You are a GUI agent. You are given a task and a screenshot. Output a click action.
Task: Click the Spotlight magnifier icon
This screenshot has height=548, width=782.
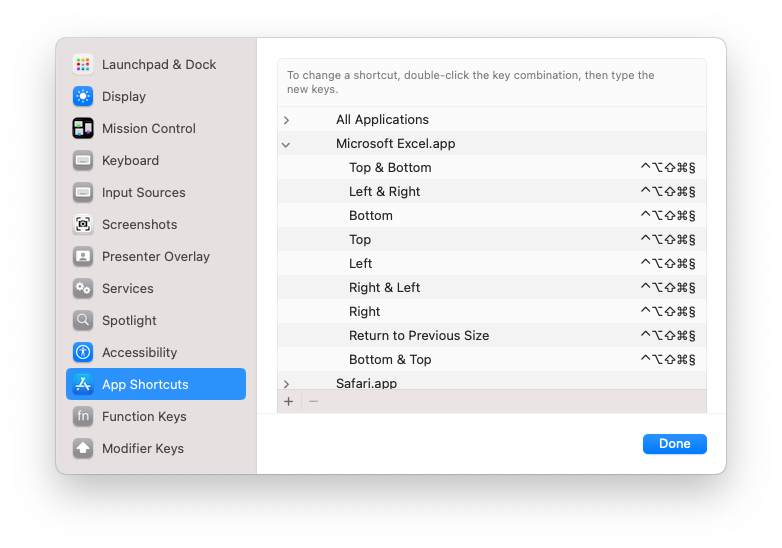coord(83,320)
